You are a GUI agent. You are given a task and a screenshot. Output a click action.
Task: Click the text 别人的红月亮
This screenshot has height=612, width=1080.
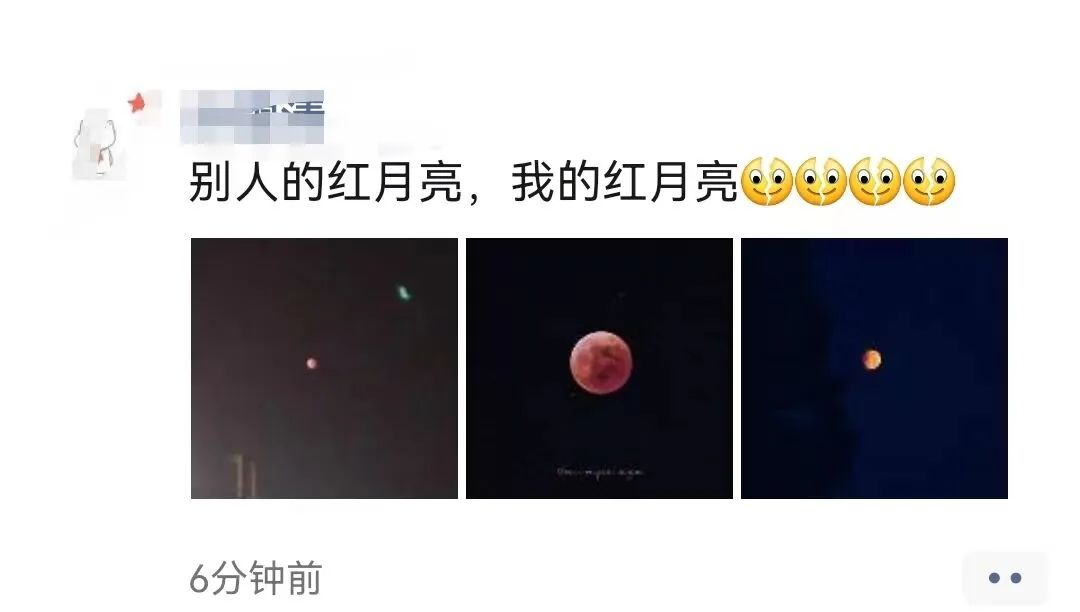(325, 182)
